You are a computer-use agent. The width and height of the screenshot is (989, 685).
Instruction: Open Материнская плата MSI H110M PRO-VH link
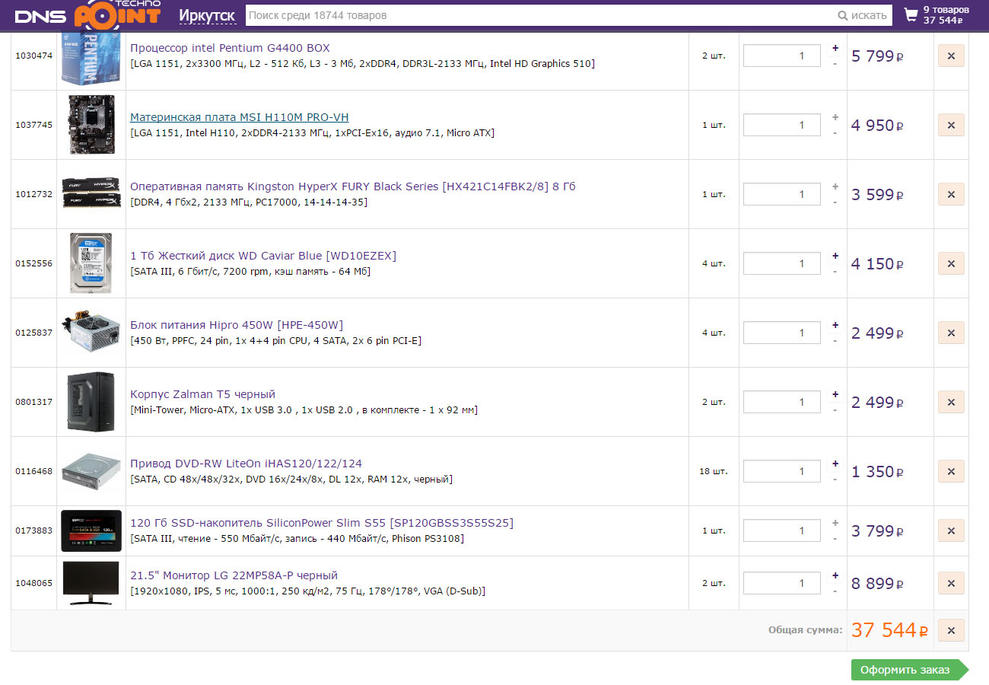(x=239, y=117)
